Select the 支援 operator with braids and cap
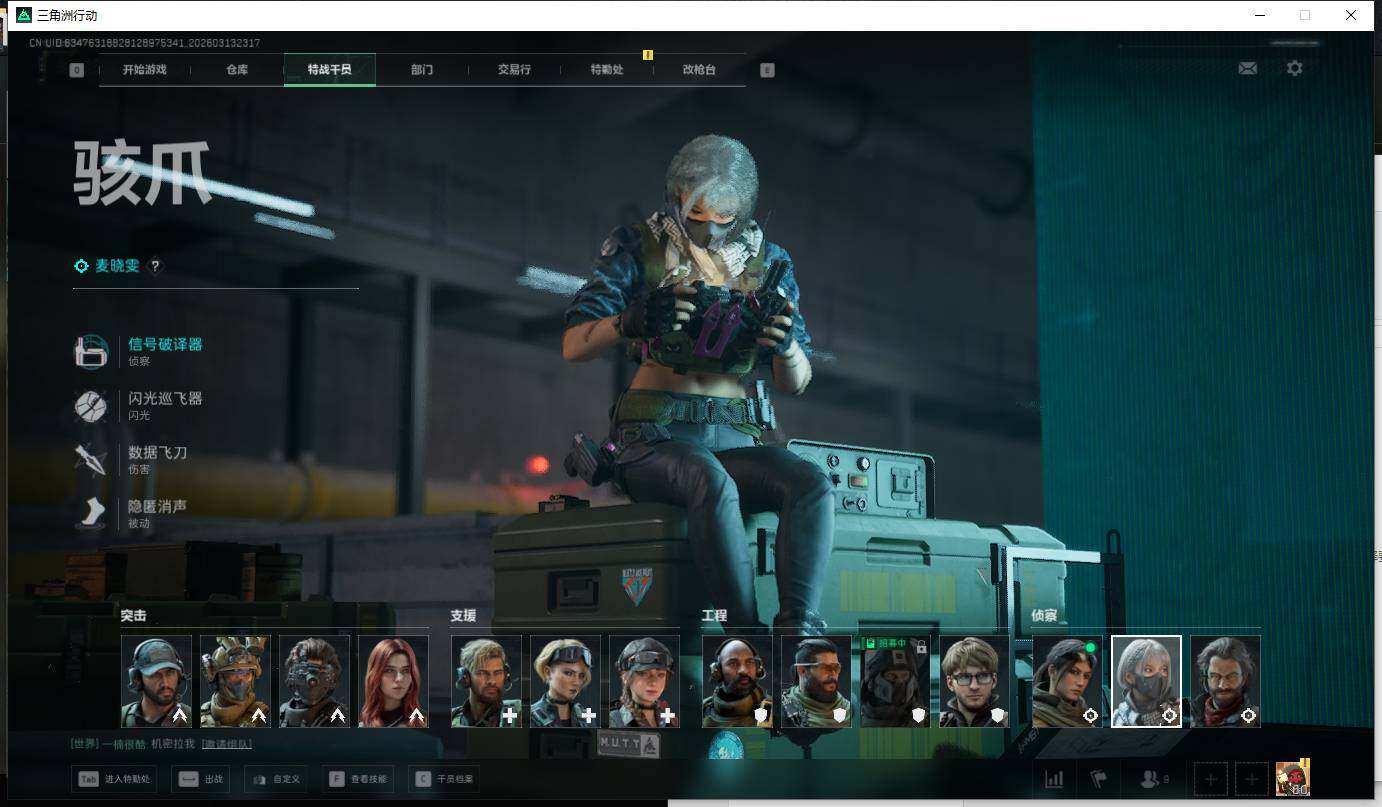Image resolution: width=1382 pixels, height=807 pixels. pos(644,681)
